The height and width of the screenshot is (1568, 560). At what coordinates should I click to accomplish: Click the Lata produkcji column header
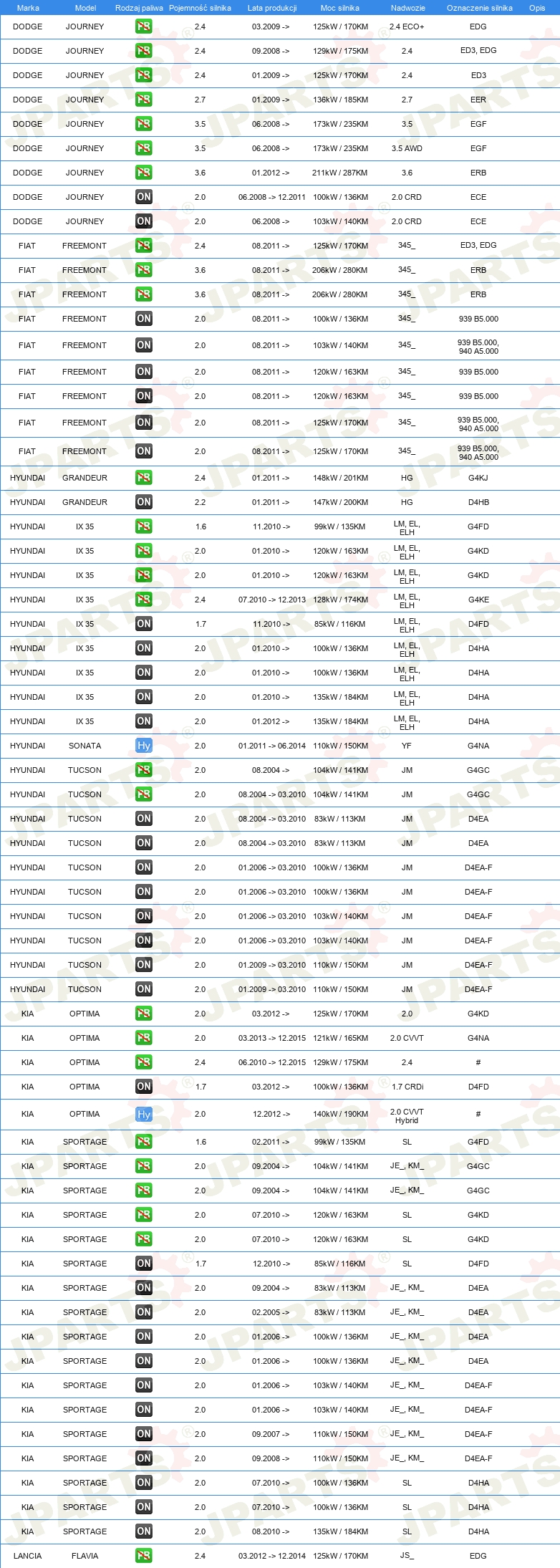[x=272, y=8]
